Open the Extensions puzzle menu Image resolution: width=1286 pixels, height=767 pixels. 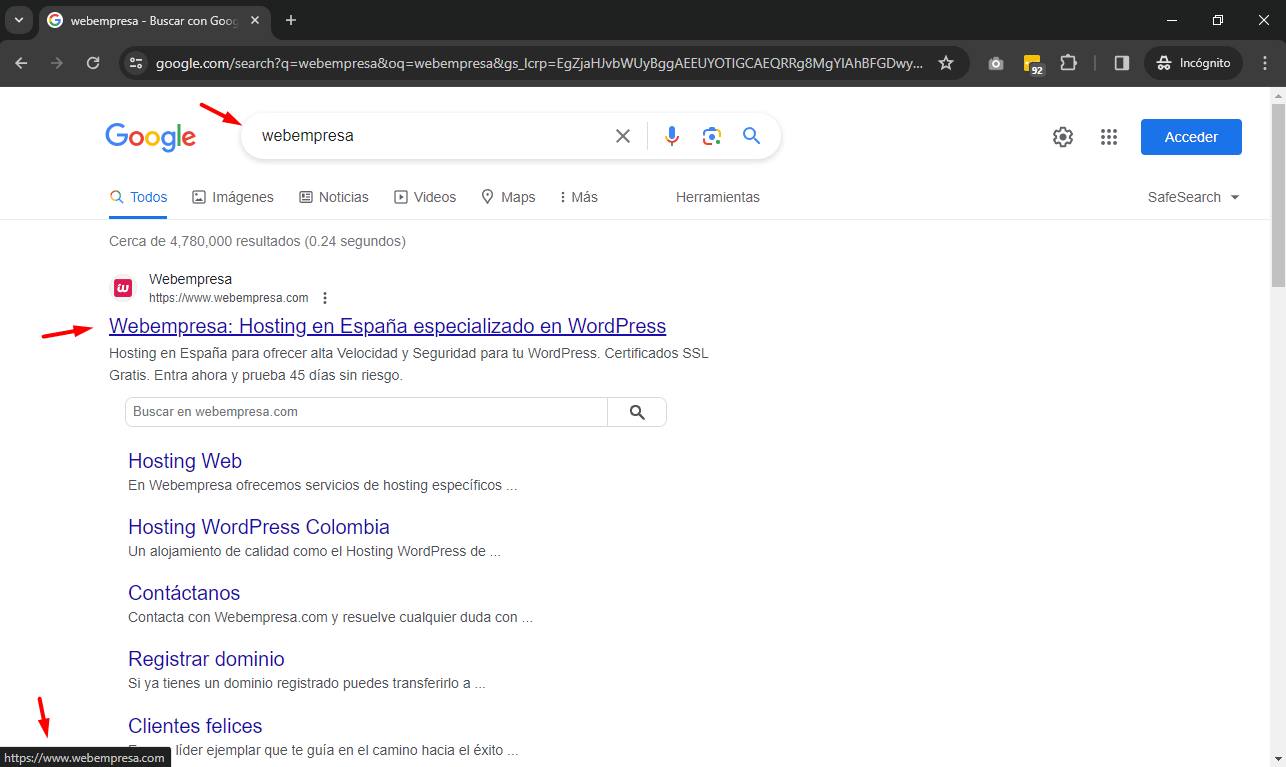[x=1068, y=63]
